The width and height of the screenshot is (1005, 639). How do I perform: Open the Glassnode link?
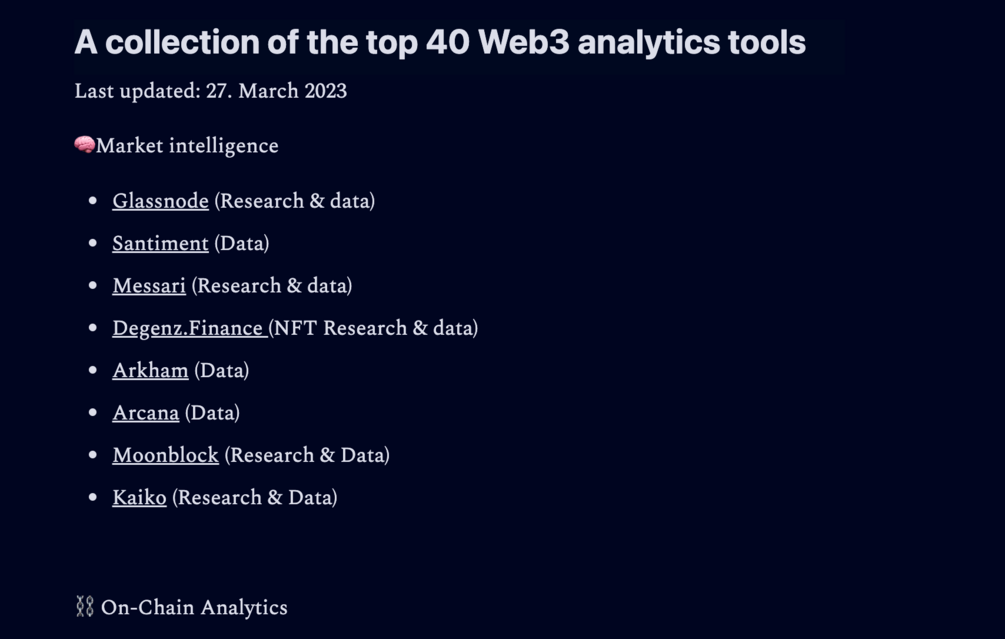160,201
